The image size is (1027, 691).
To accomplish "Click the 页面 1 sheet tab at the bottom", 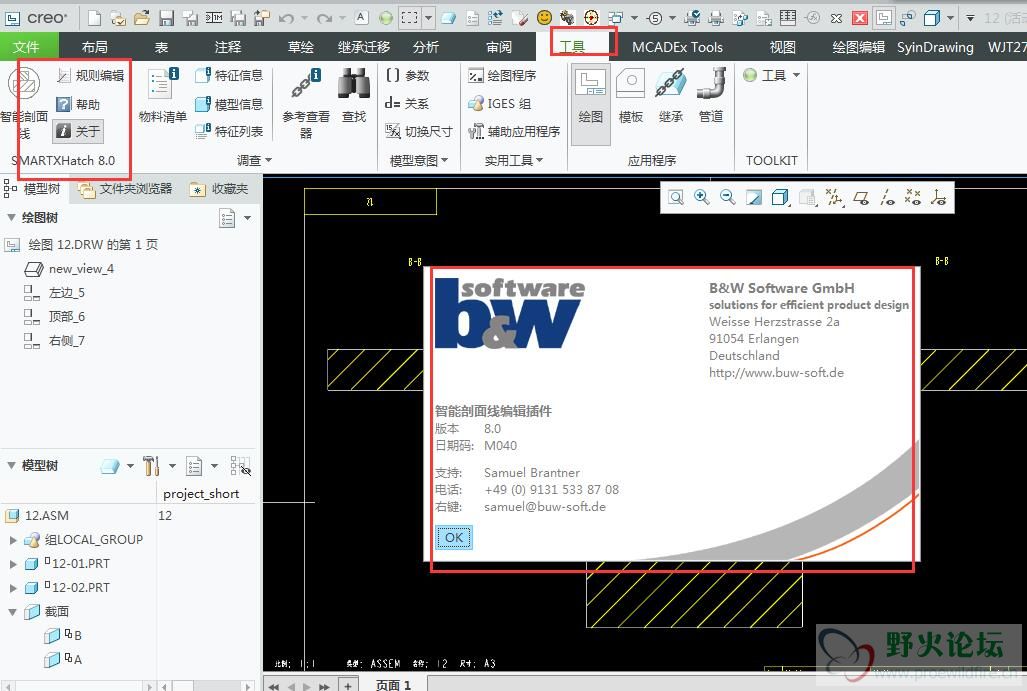I will point(393,684).
